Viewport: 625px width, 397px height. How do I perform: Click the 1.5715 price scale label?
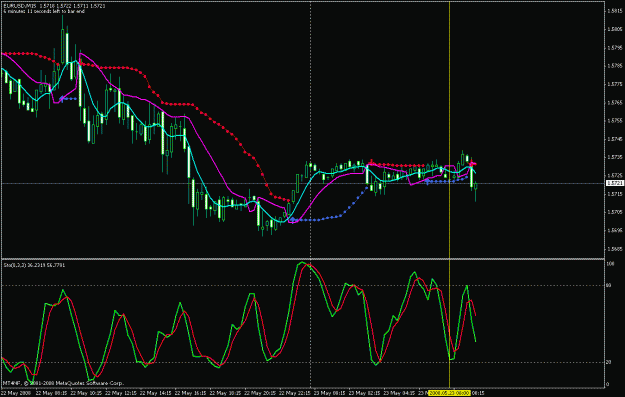(x=615, y=194)
